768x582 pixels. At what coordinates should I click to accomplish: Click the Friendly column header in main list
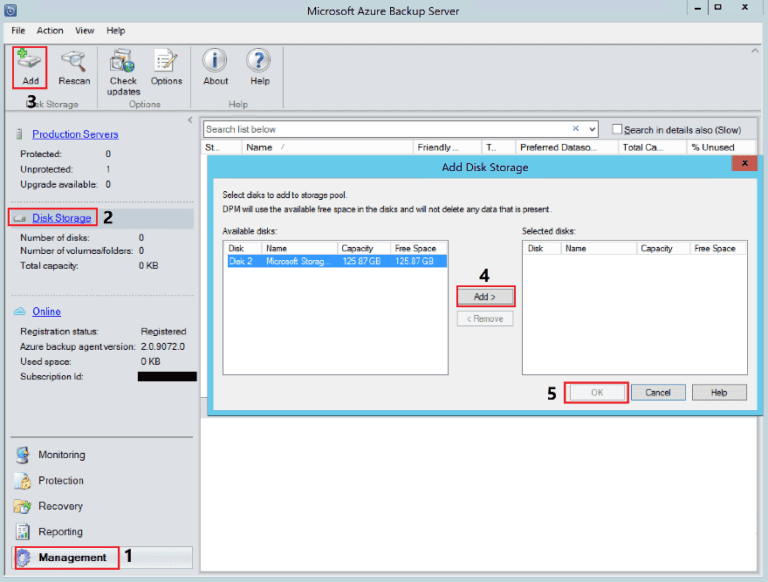(447, 147)
